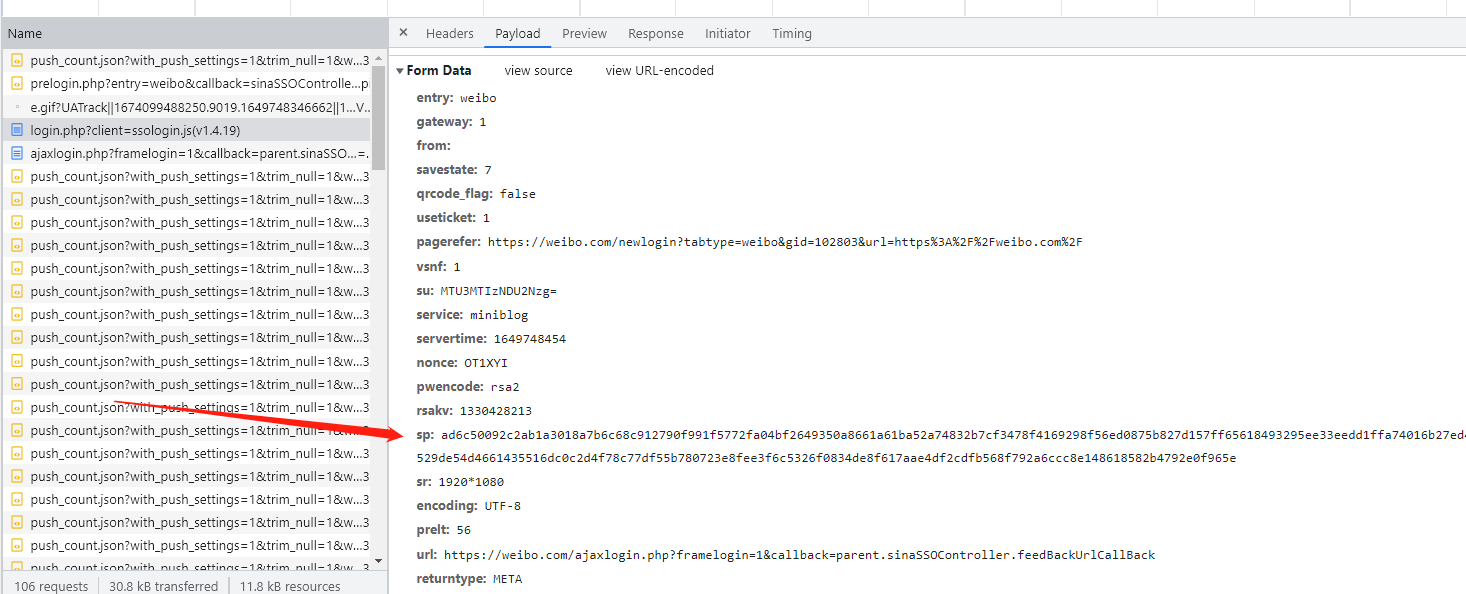Click the service: miniblog form field
Screen dimensions: 1466x594
(472, 315)
